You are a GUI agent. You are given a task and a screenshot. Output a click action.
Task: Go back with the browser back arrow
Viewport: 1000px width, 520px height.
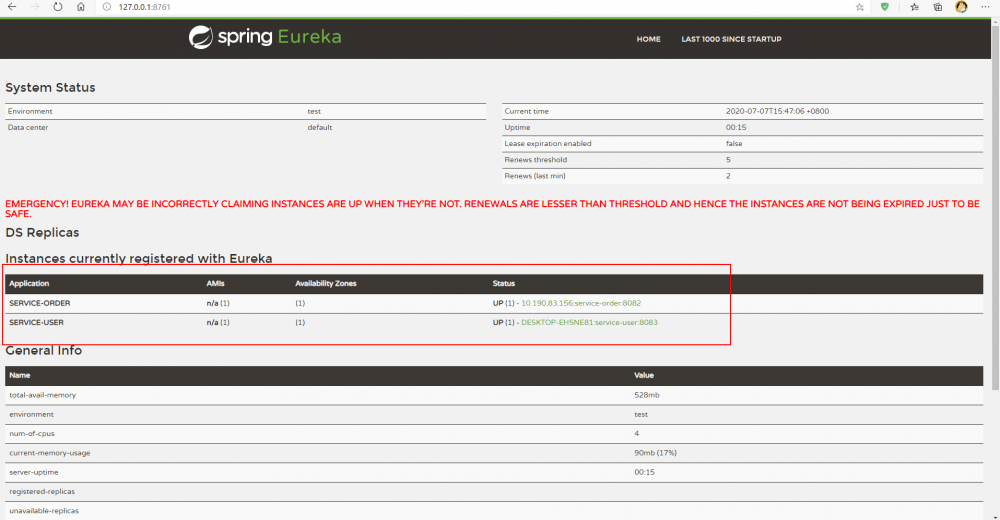pos(12,7)
